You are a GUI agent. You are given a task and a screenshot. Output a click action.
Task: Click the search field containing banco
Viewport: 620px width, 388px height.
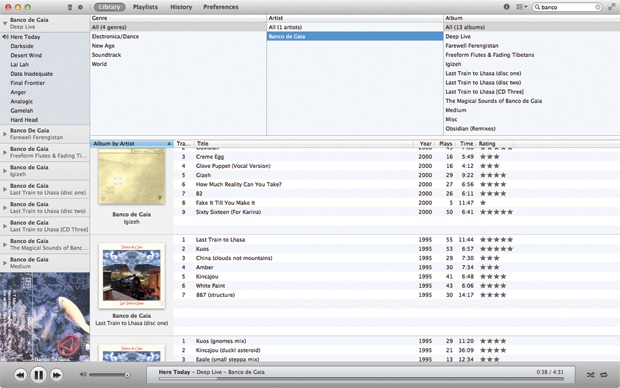click(567, 7)
